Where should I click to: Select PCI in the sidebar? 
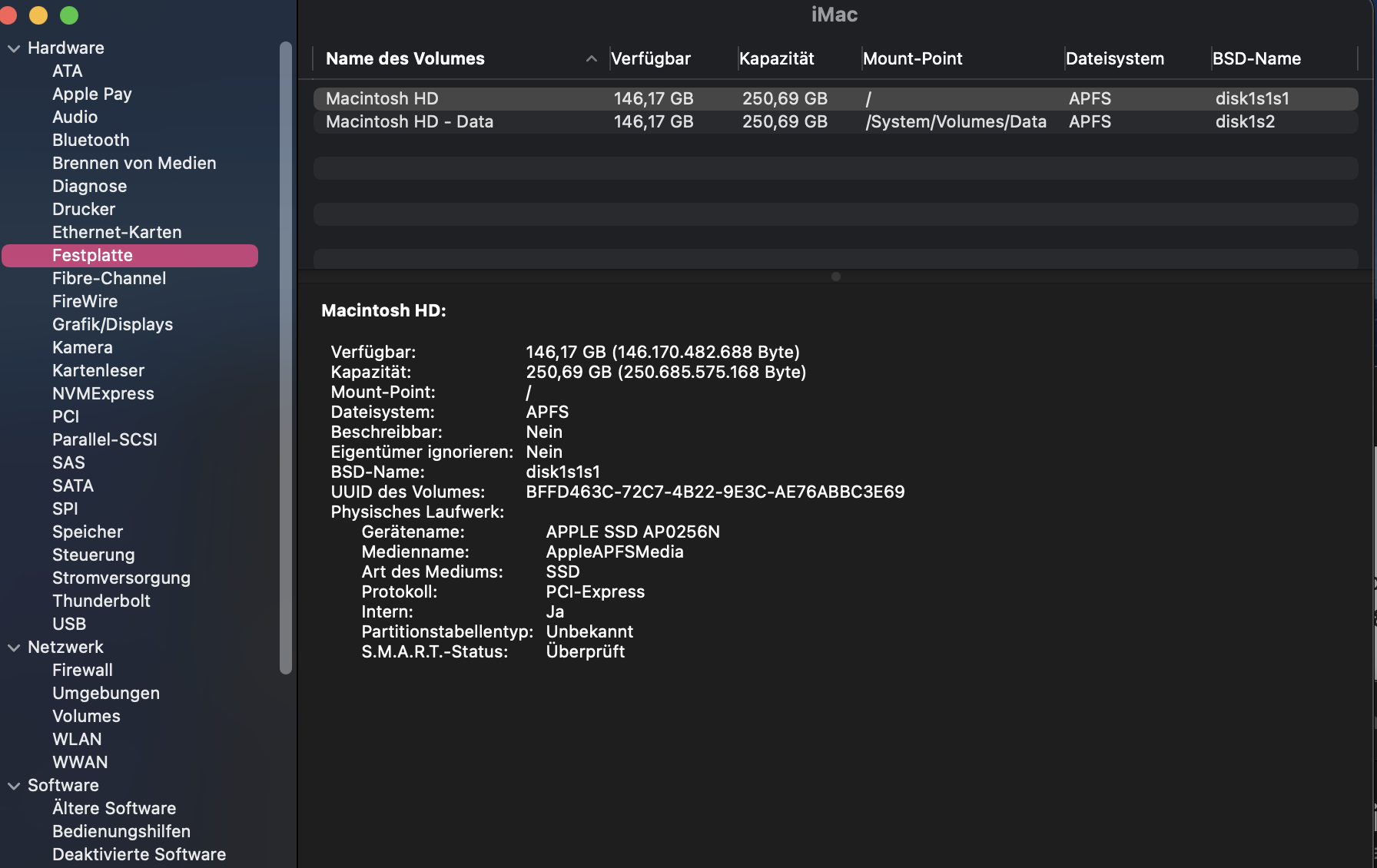[x=66, y=416]
